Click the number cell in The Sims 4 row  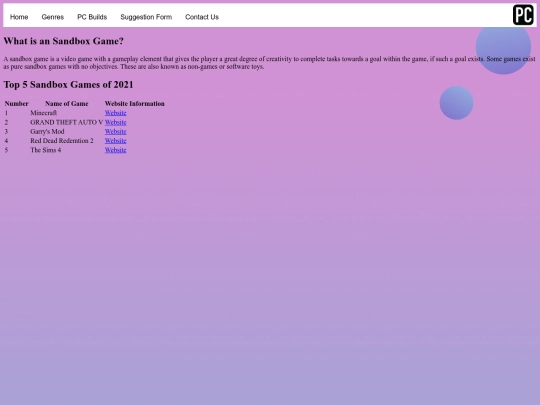tap(6, 150)
